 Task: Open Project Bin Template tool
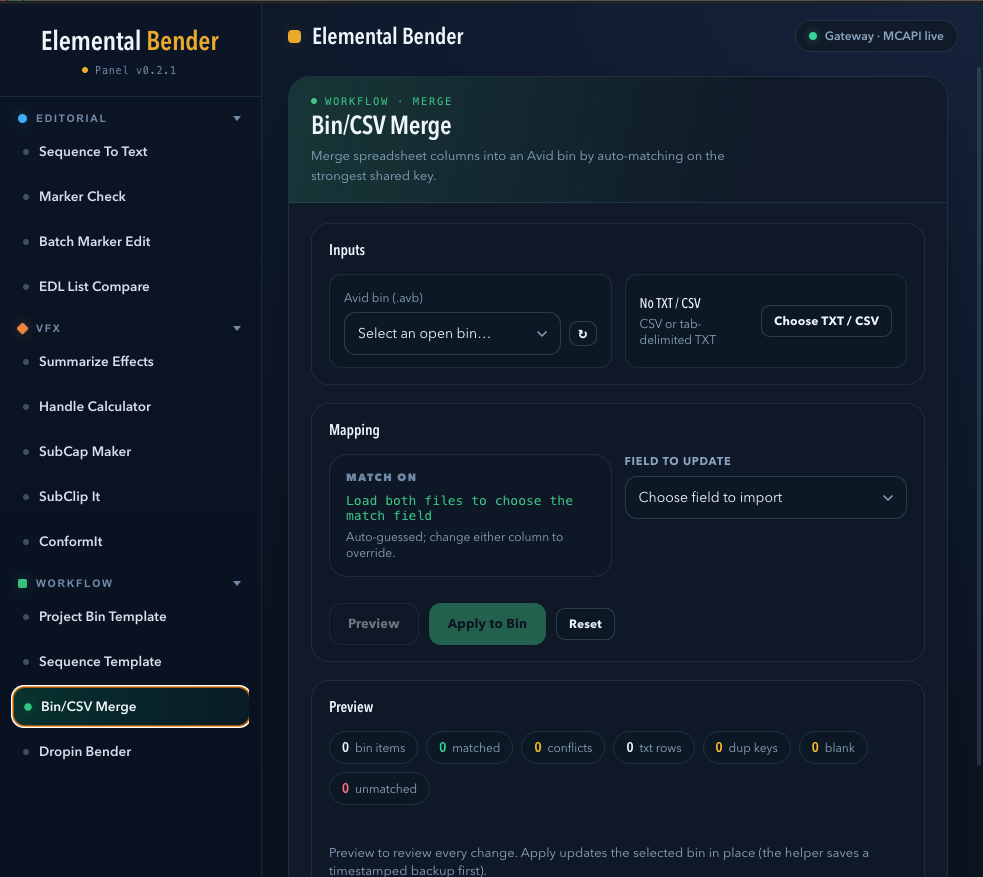click(102, 617)
